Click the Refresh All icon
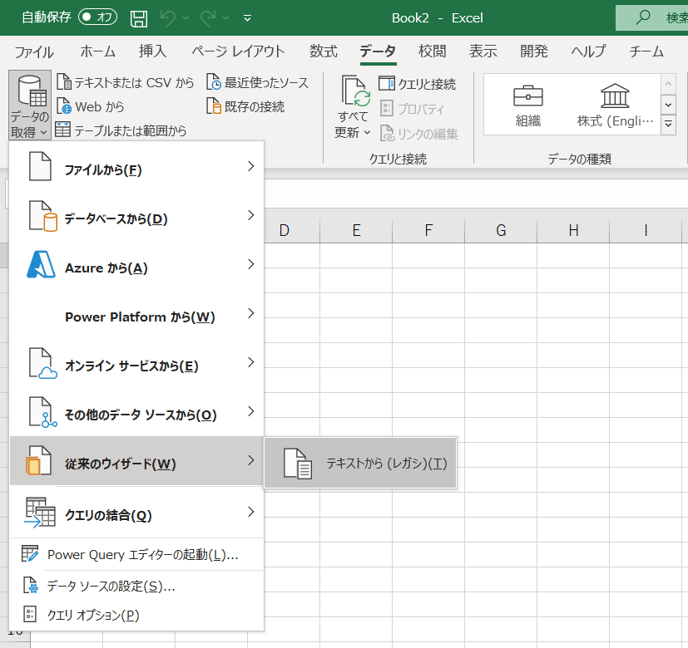Viewport: 688px width, 648px height. click(355, 94)
